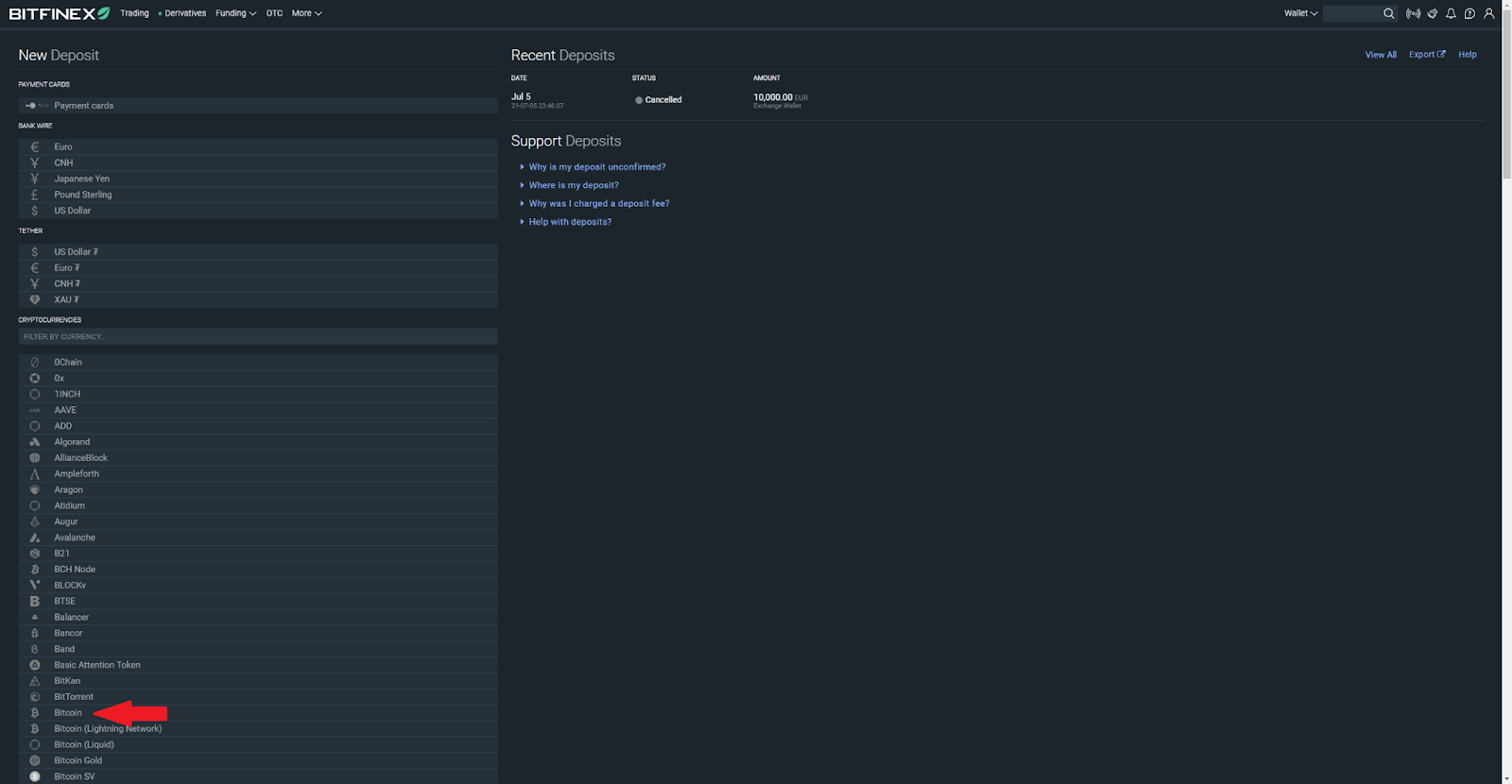
Task: Click the 0Chain coin icon
Action: pyautogui.click(x=35, y=363)
